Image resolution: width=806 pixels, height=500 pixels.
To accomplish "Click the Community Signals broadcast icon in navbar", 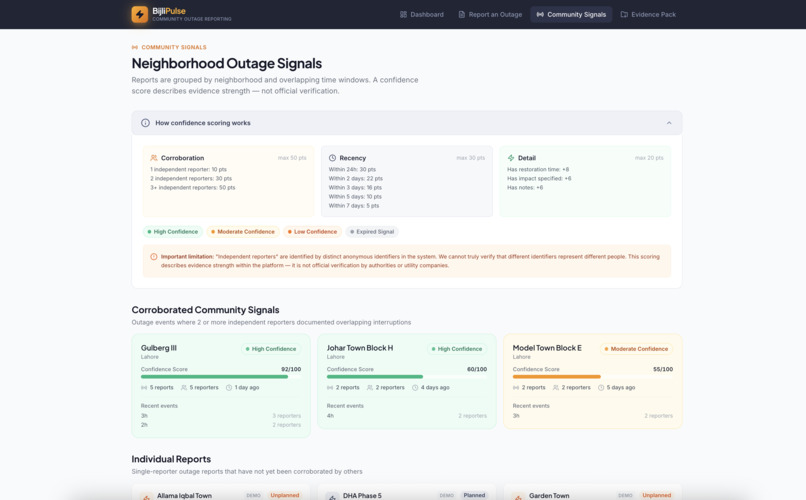I will pyautogui.click(x=540, y=14).
